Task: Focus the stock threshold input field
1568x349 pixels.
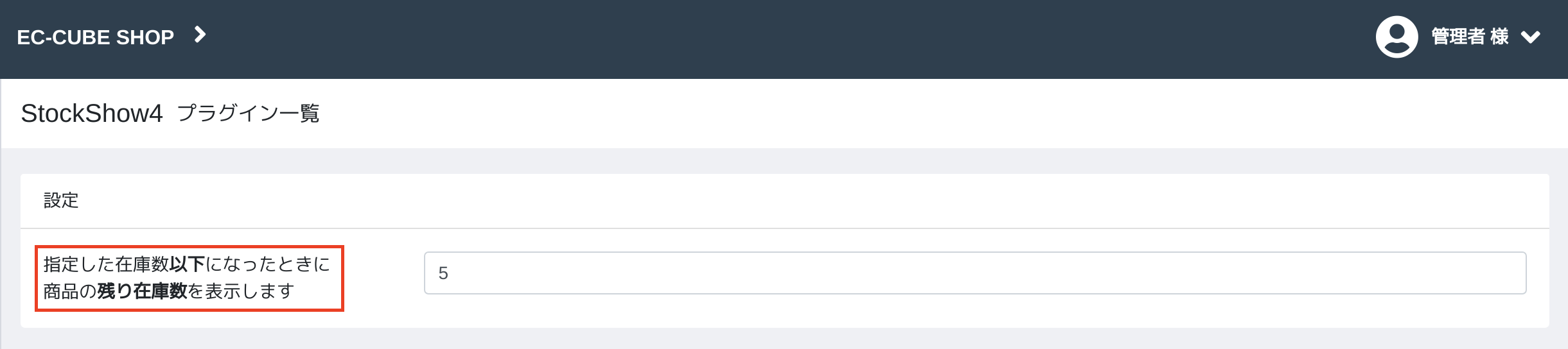Action: (x=975, y=273)
